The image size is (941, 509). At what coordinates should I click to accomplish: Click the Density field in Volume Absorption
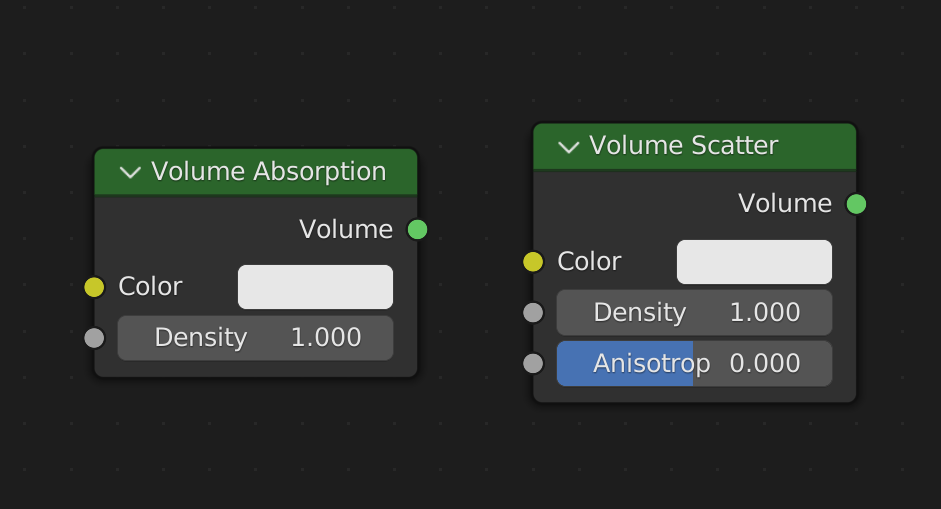click(255, 338)
